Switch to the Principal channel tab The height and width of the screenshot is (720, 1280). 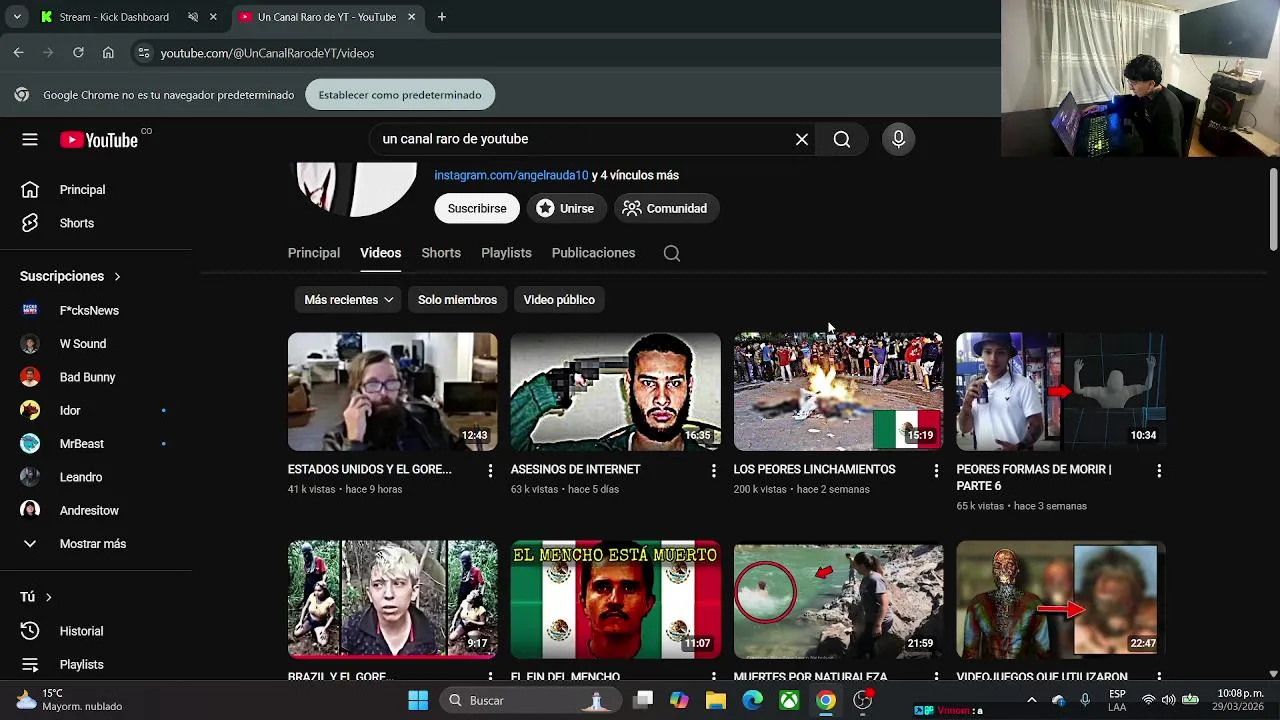(314, 253)
